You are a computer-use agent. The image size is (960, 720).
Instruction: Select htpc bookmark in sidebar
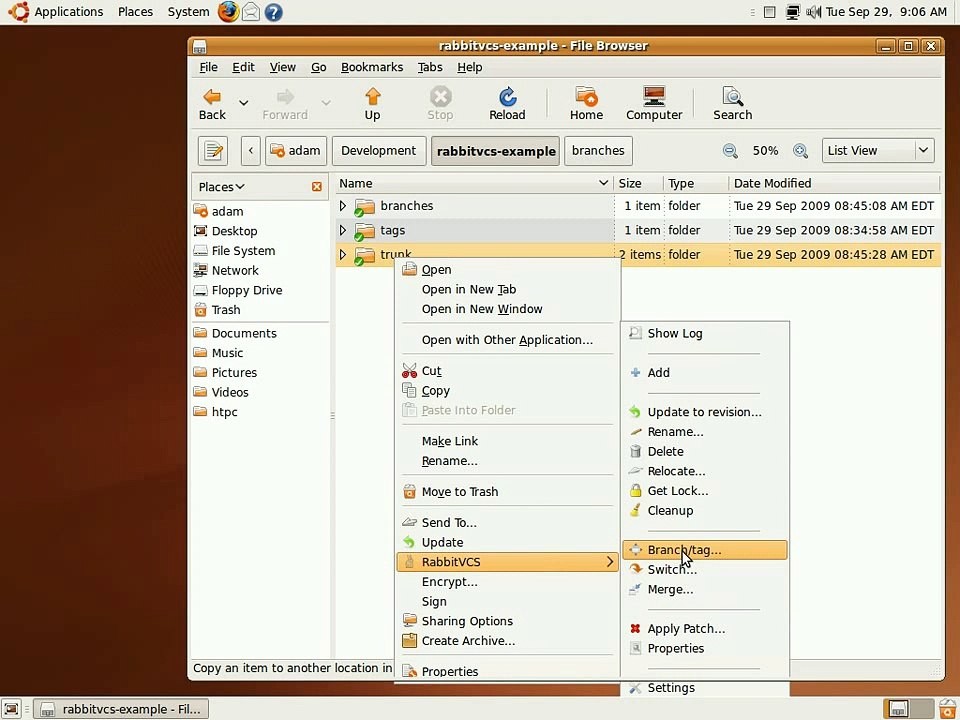click(260, 412)
